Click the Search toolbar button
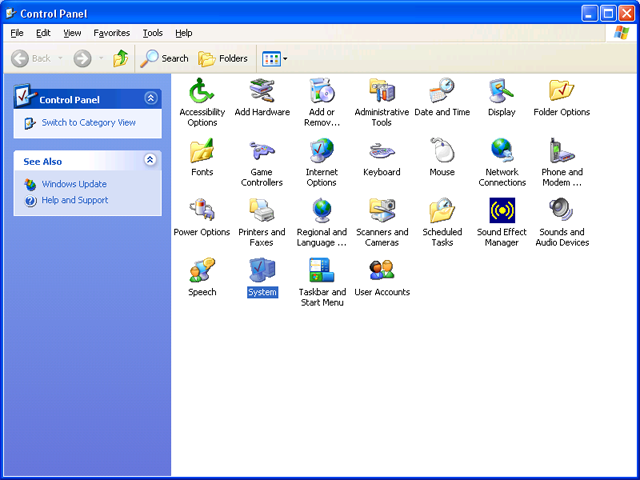This screenshot has width=640, height=480. (x=165, y=59)
